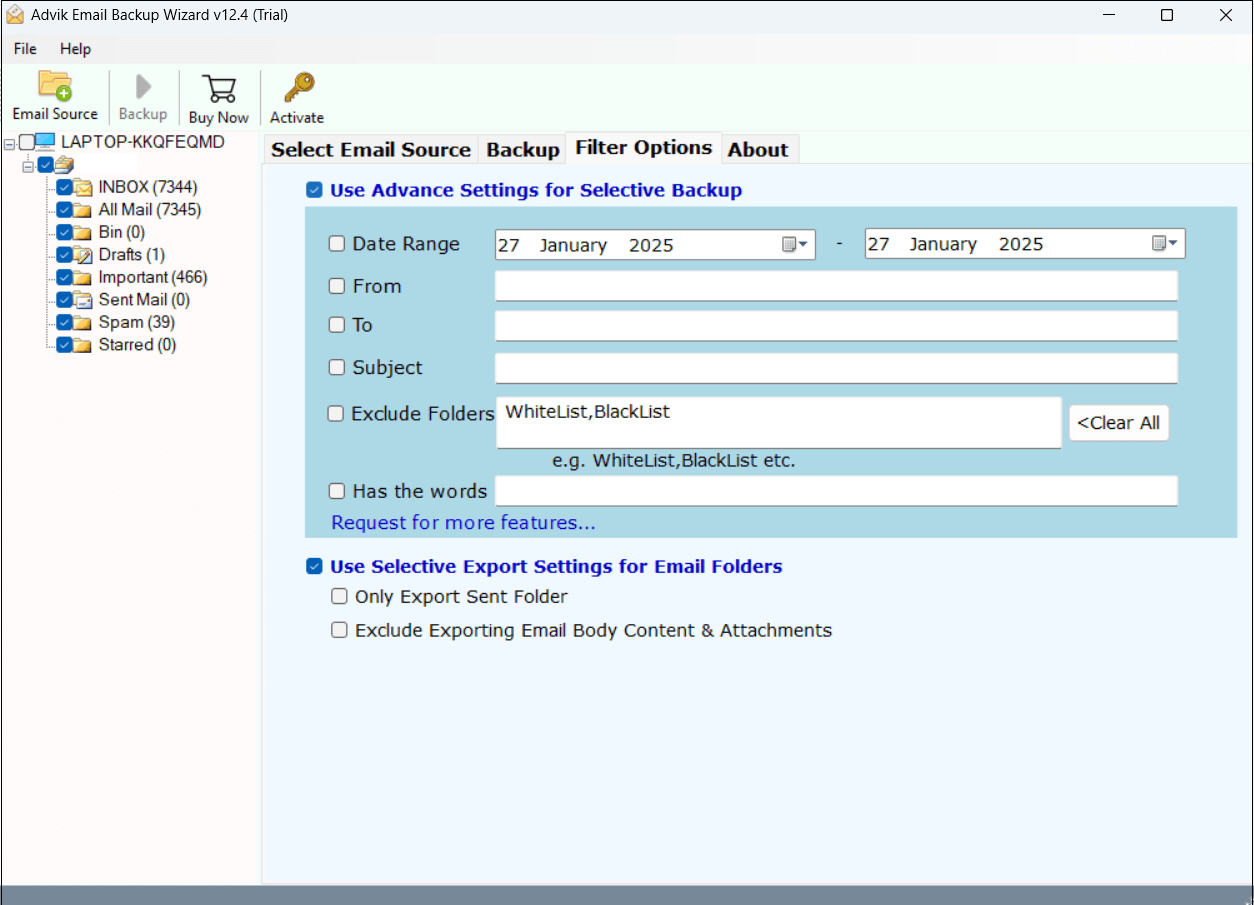Viewport: 1254px width, 905px height.
Task: Click the LAPTOP-KKQFEQMD computer icon
Action: pyautogui.click(x=47, y=142)
